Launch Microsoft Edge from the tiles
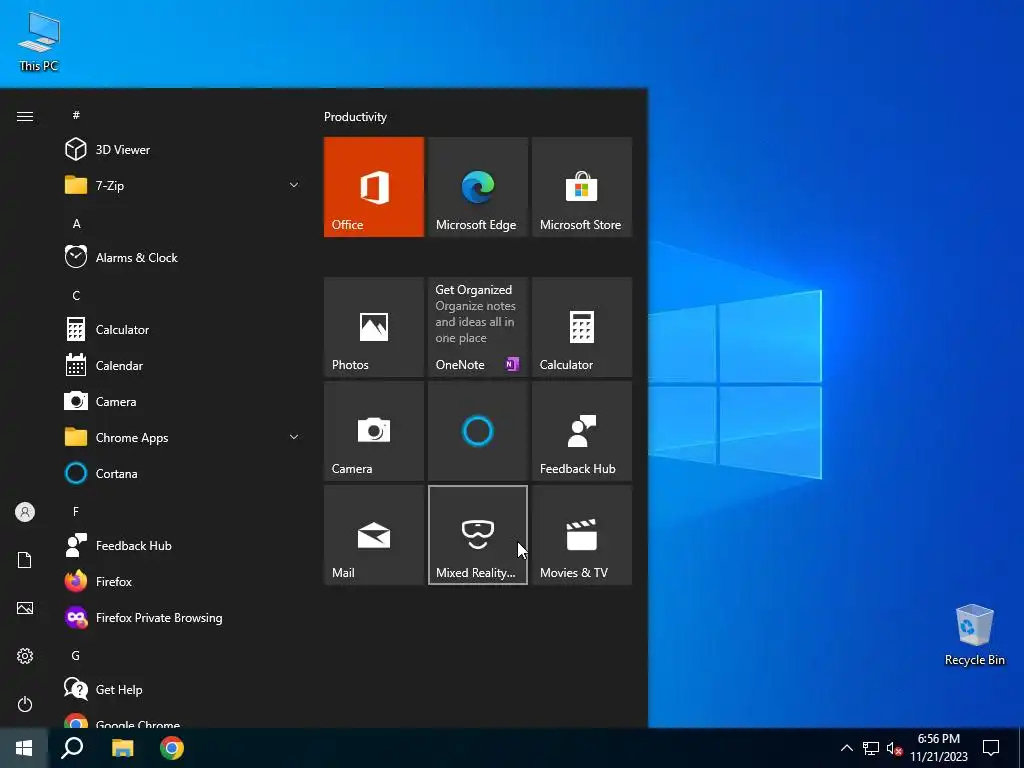Viewport: 1024px width, 768px height. (477, 187)
